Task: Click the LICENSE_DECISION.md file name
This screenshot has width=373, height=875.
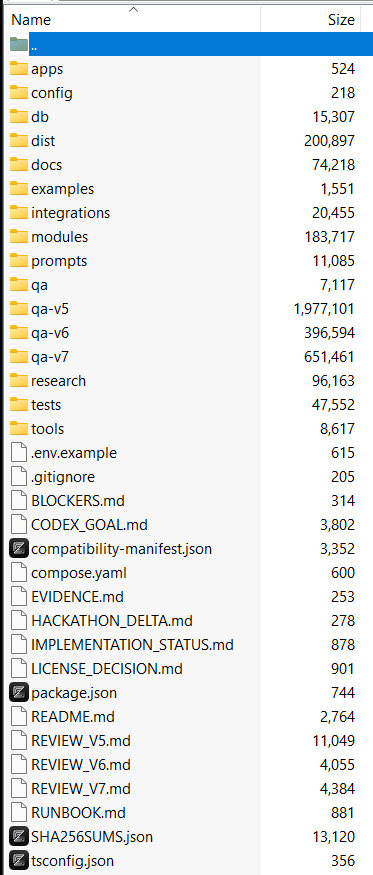Action: tap(107, 669)
